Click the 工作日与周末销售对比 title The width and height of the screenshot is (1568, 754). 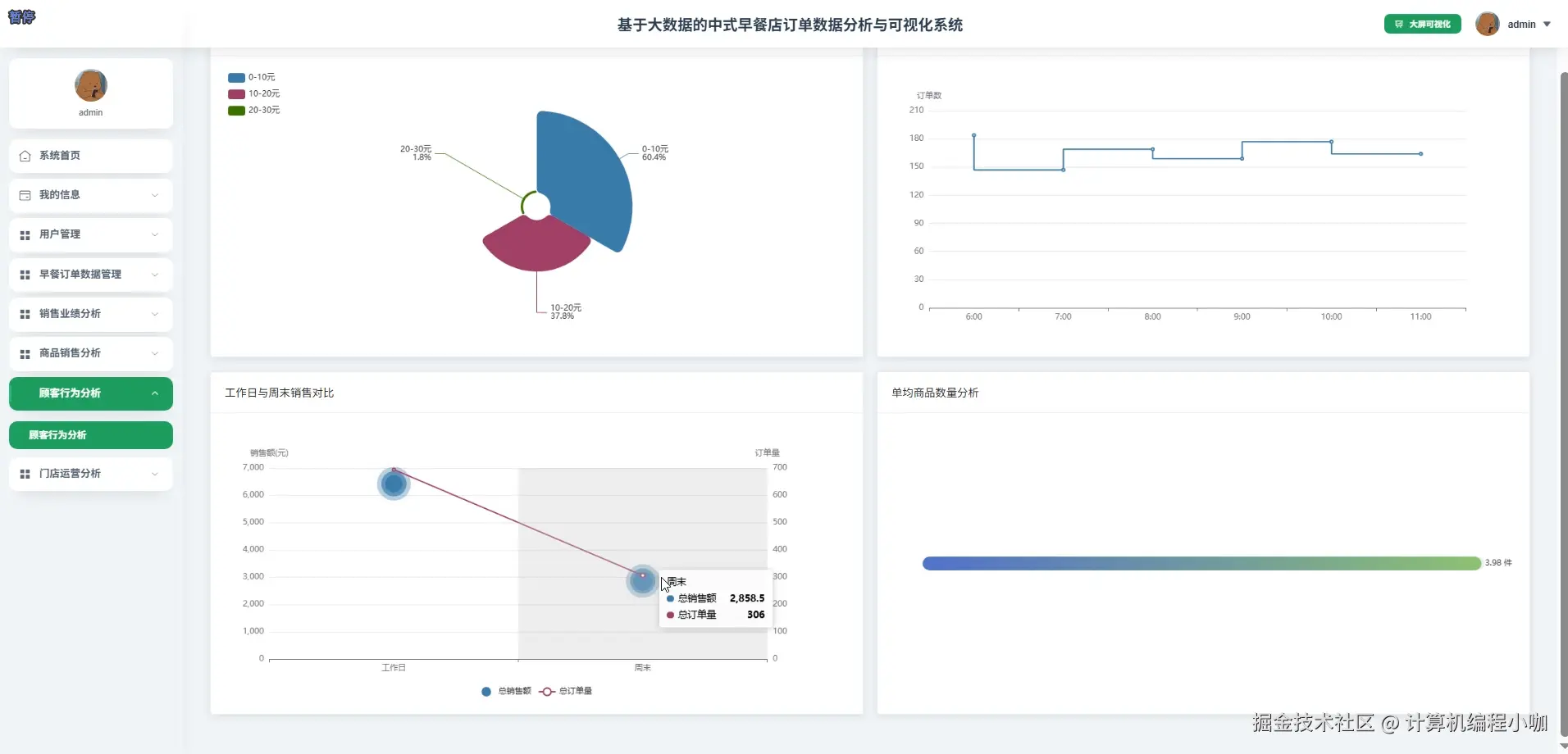pos(280,393)
